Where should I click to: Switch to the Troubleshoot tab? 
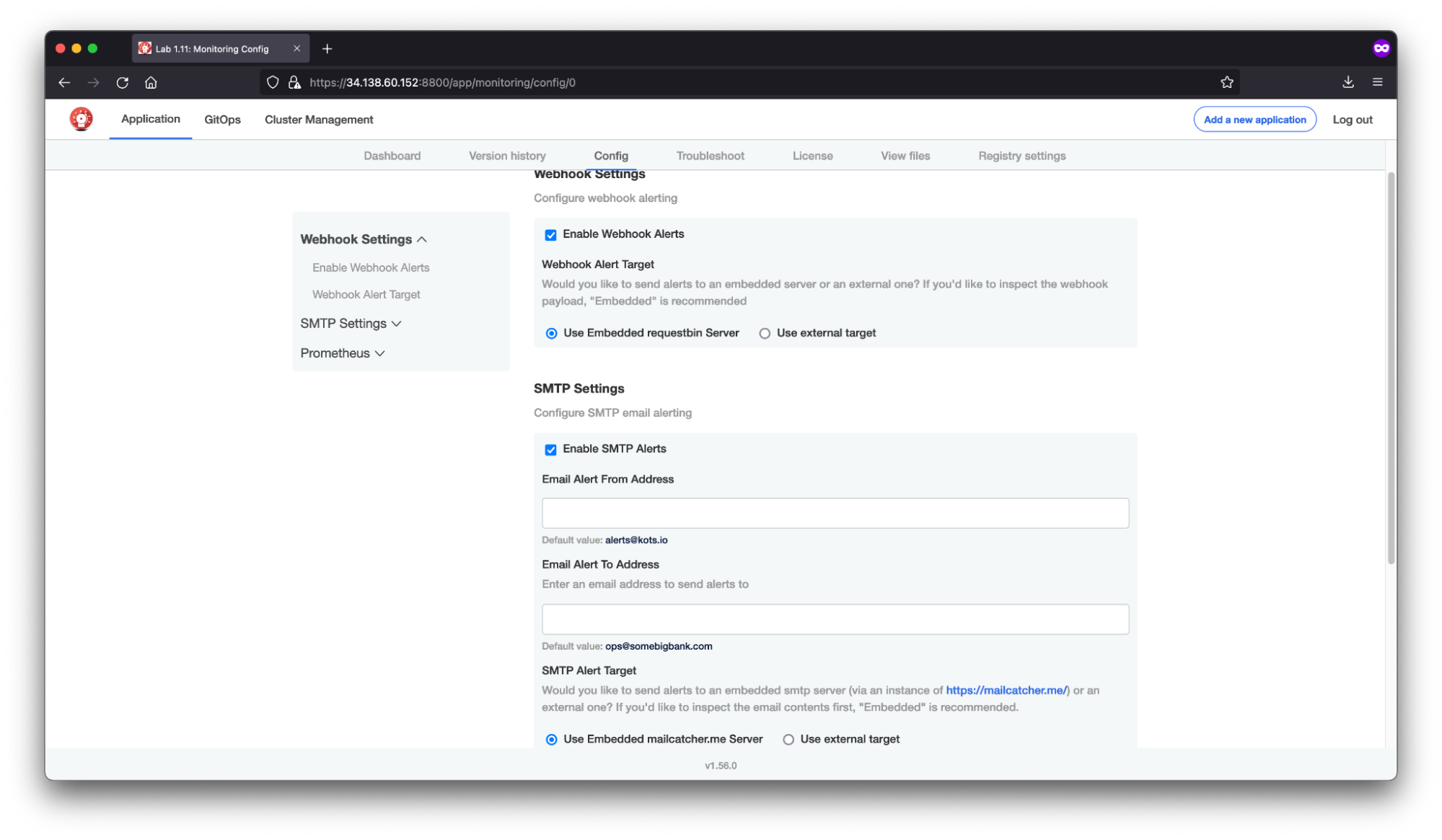pos(710,155)
